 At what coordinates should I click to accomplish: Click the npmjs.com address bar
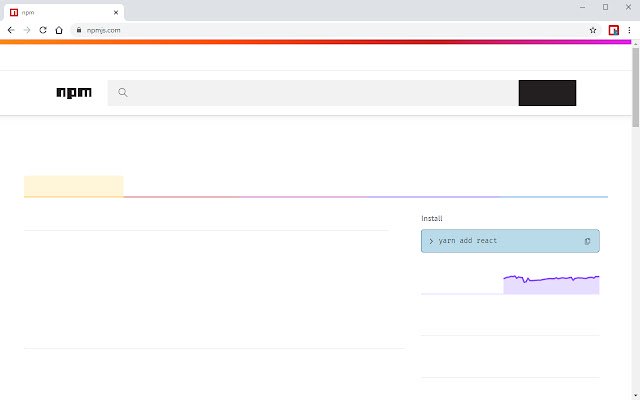[x=335, y=30]
